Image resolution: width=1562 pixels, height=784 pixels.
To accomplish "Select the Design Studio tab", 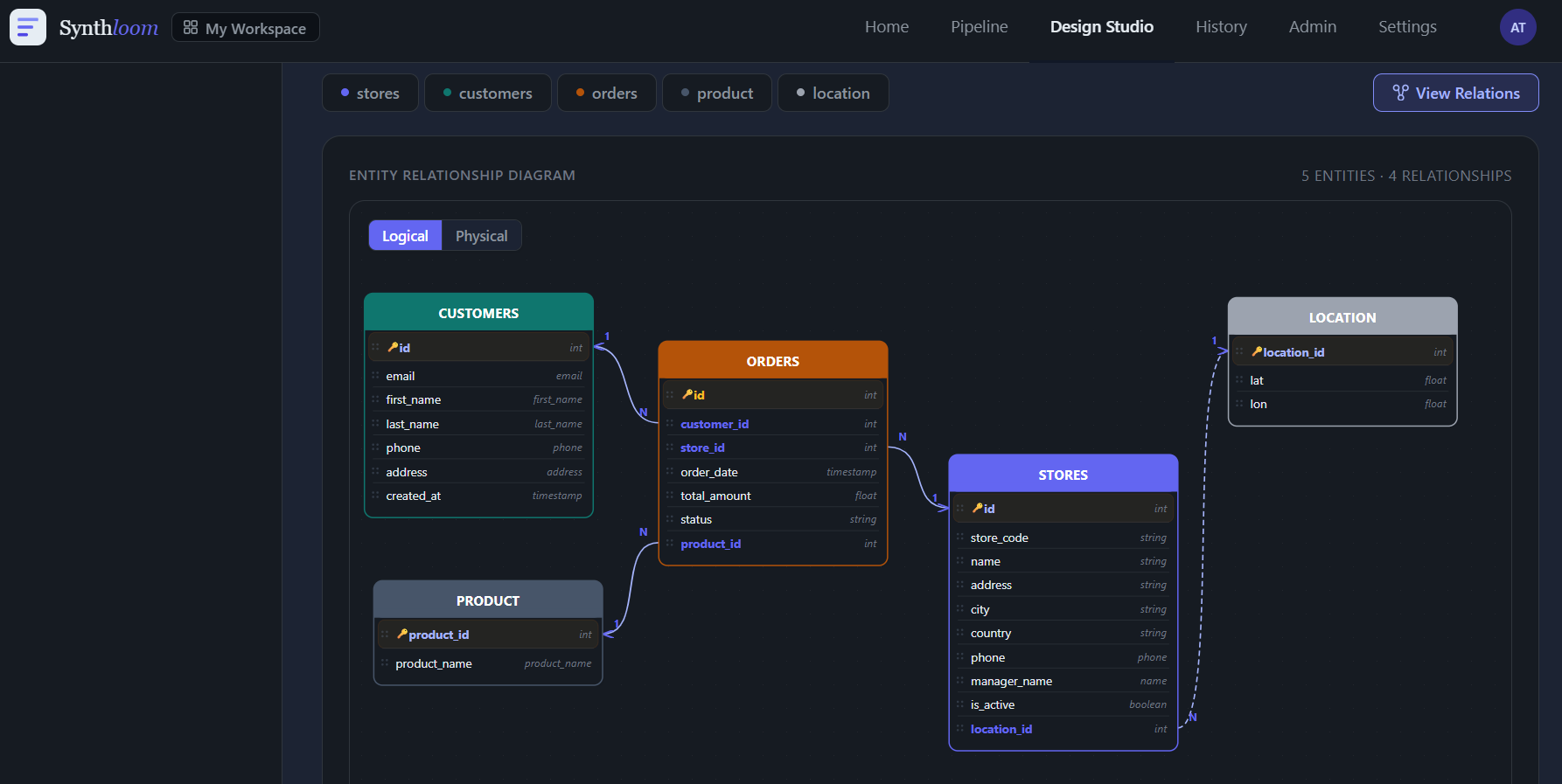I will [1102, 27].
